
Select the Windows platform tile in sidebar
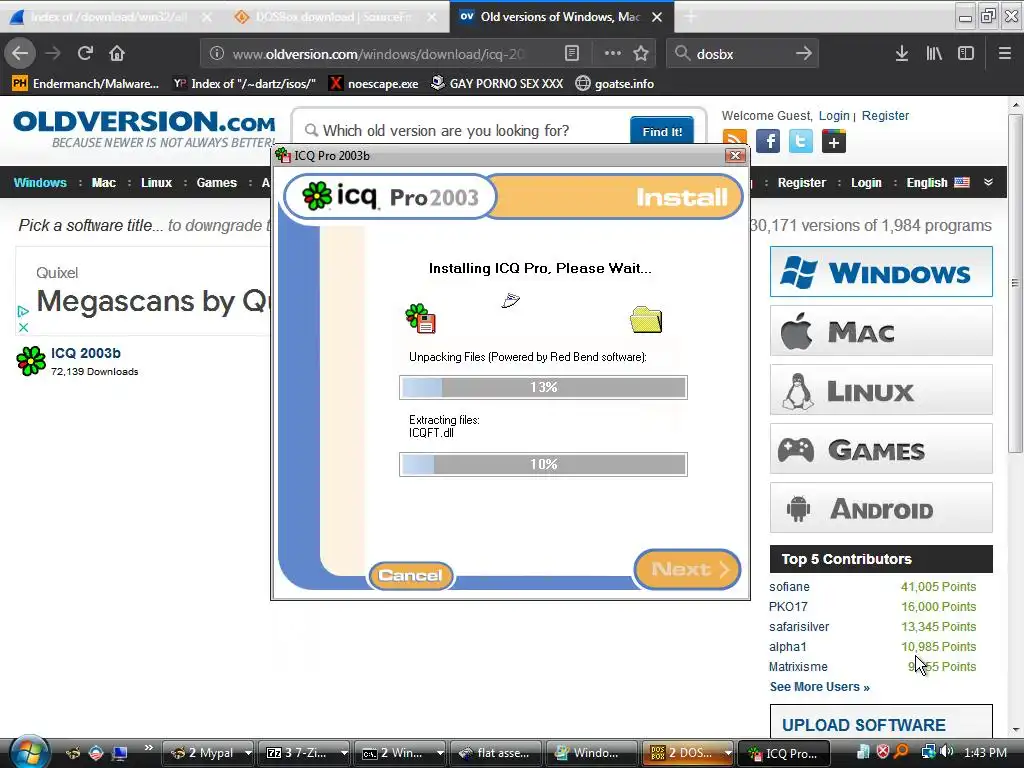point(881,272)
